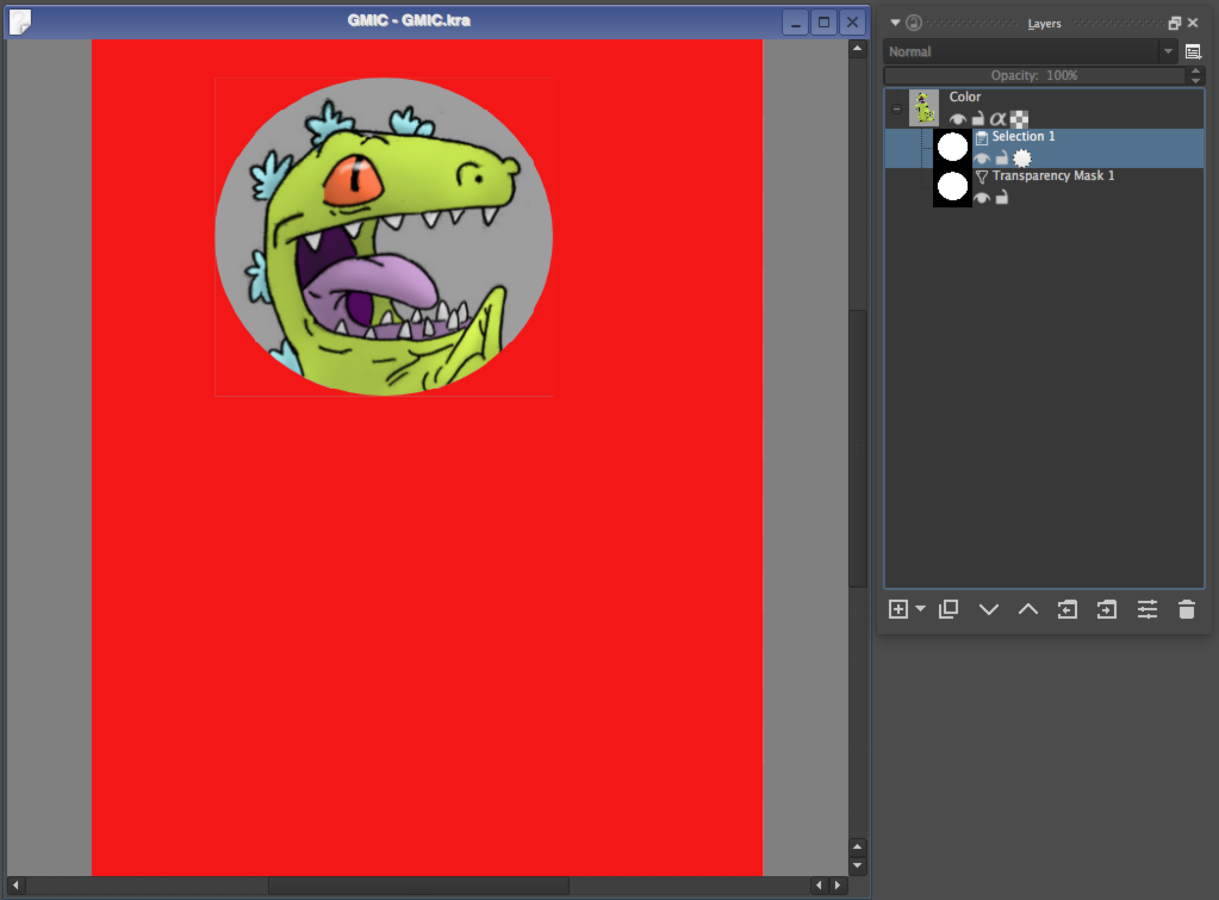Toggle lock on the Color layer
The width and height of the screenshot is (1219, 900).
tap(978, 120)
